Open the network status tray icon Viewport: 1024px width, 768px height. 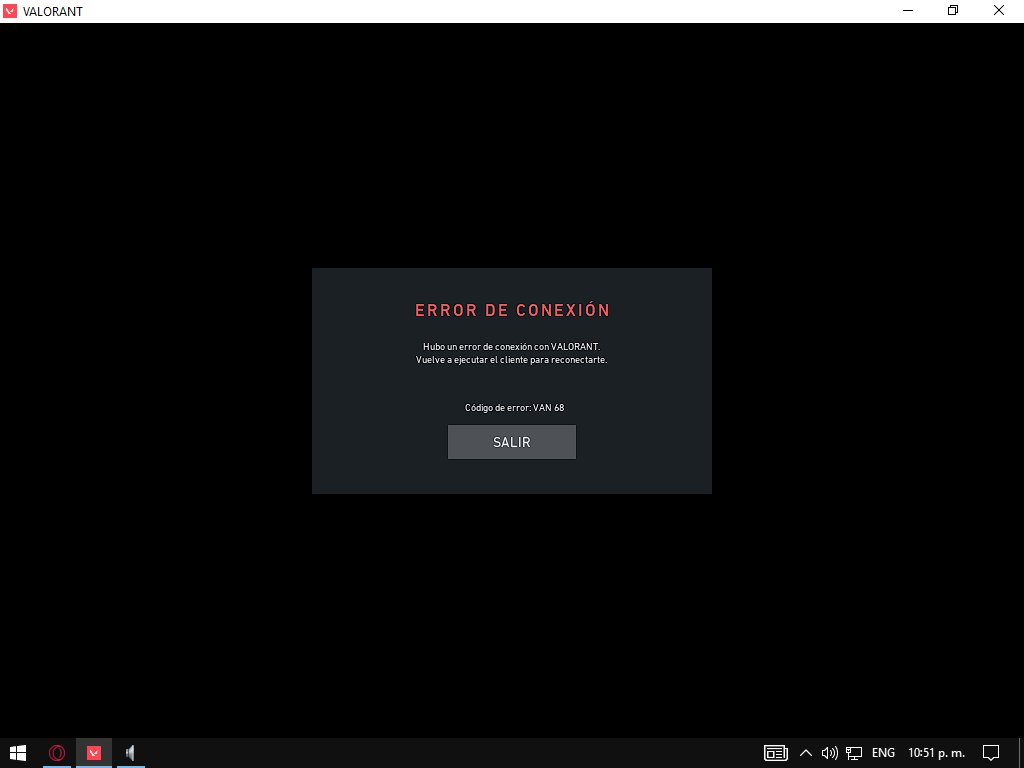(x=854, y=753)
